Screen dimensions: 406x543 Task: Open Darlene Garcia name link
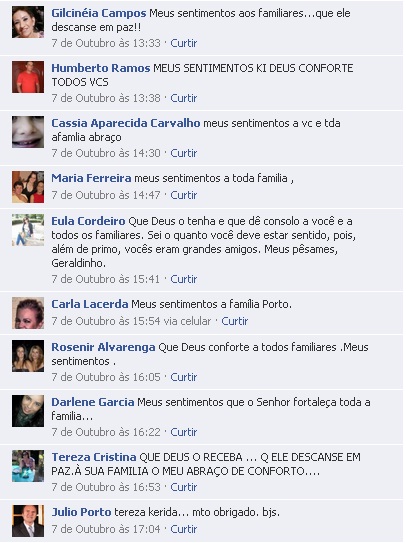click(x=93, y=402)
